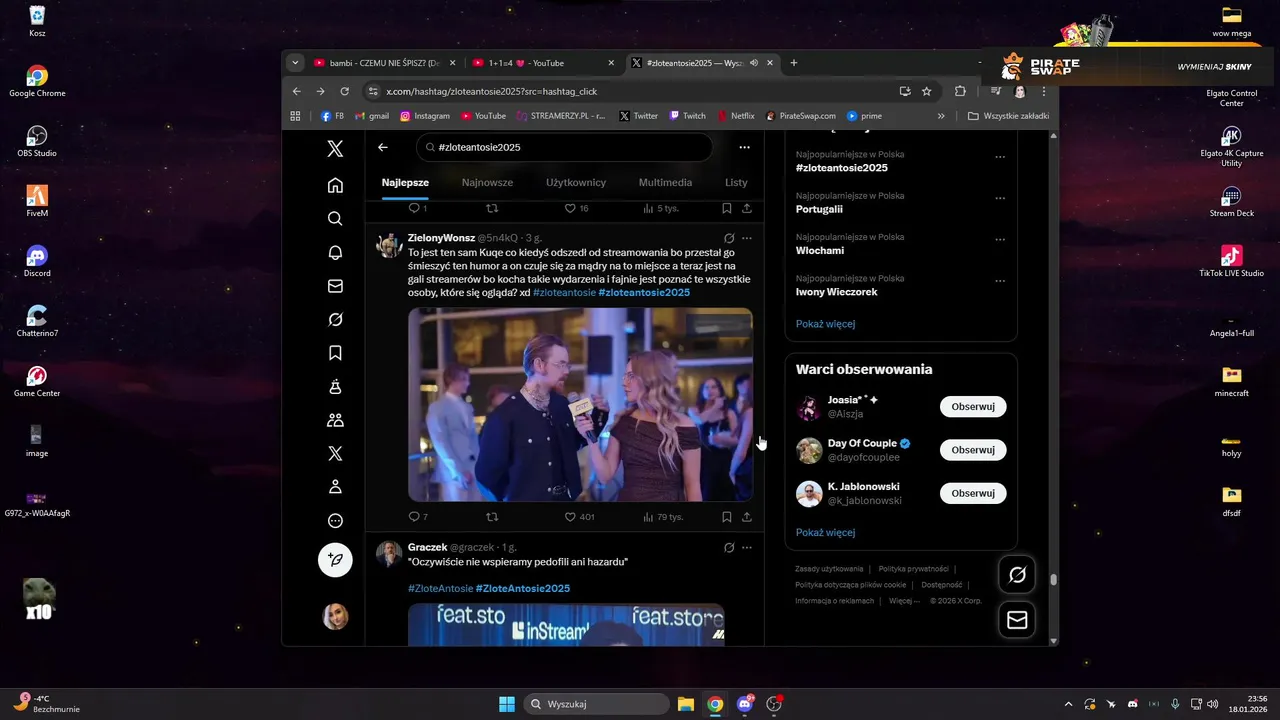Open Chrome extensions puzzle icon
The height and width of the screenshot is (720, 1280).
(x=960, y=91)
